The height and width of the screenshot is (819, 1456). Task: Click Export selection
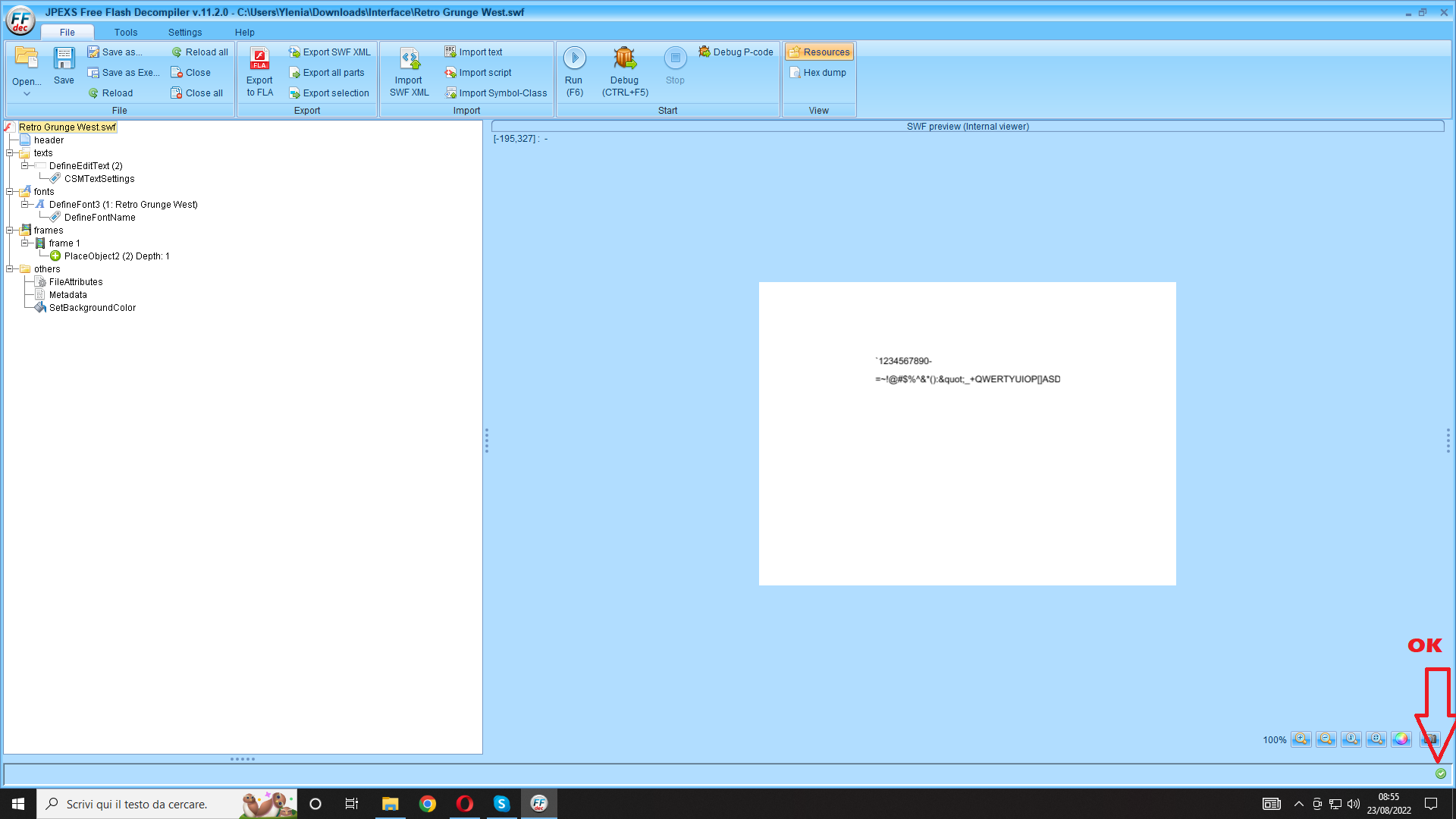329,93
